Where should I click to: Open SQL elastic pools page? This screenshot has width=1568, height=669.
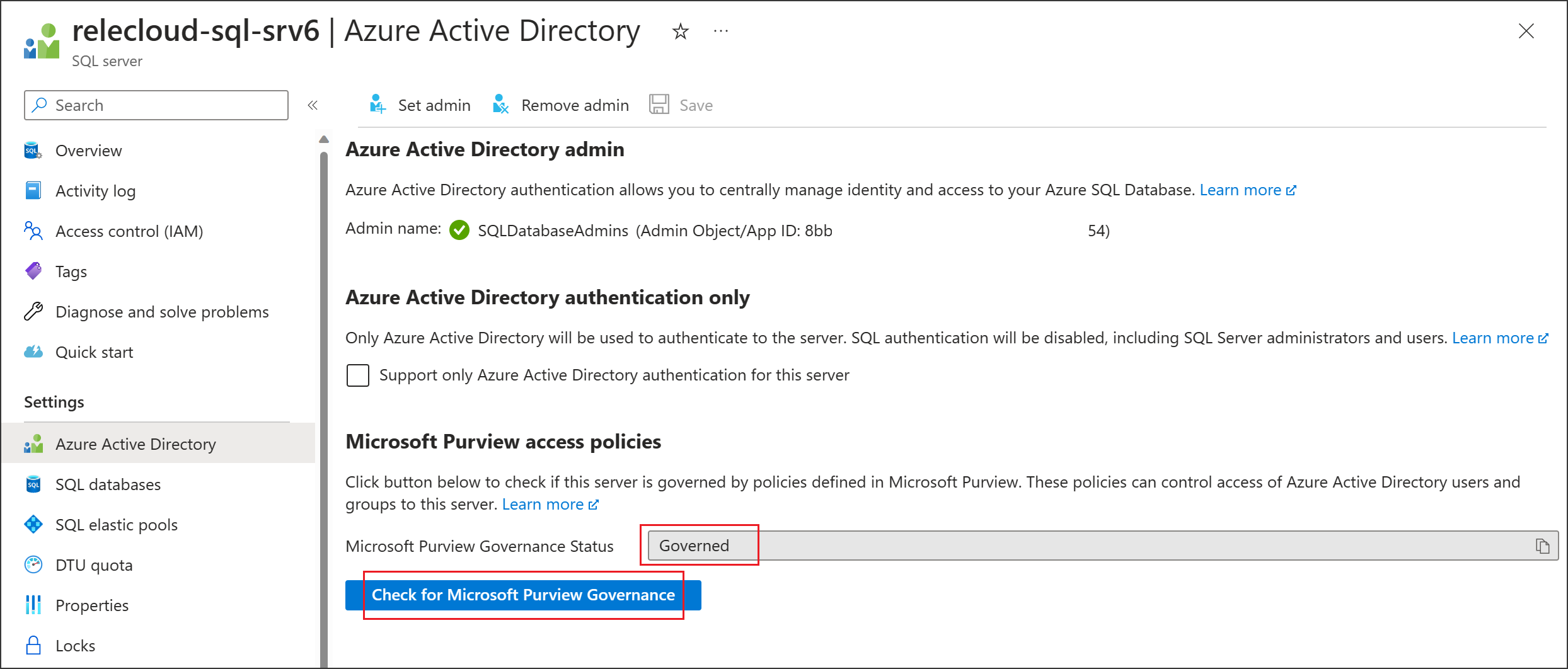point(116,525)
